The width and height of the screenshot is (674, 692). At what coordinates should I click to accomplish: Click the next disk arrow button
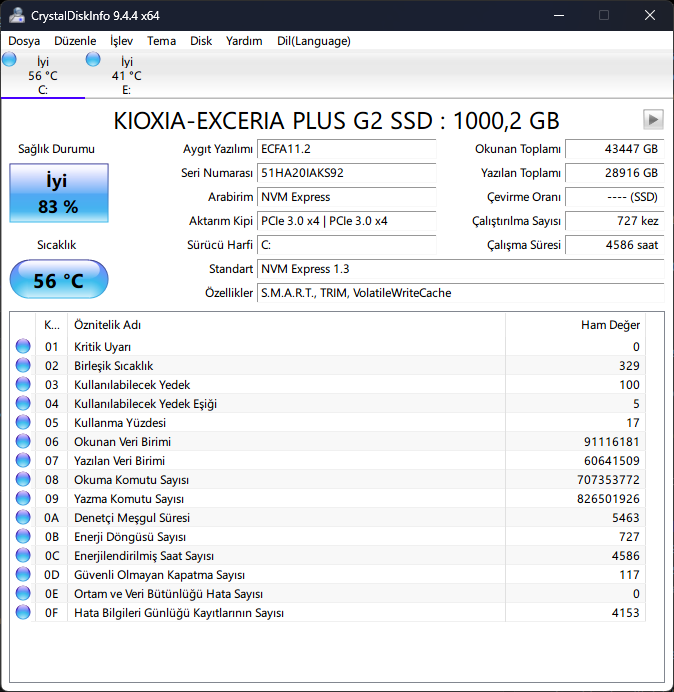pos(653,119)
